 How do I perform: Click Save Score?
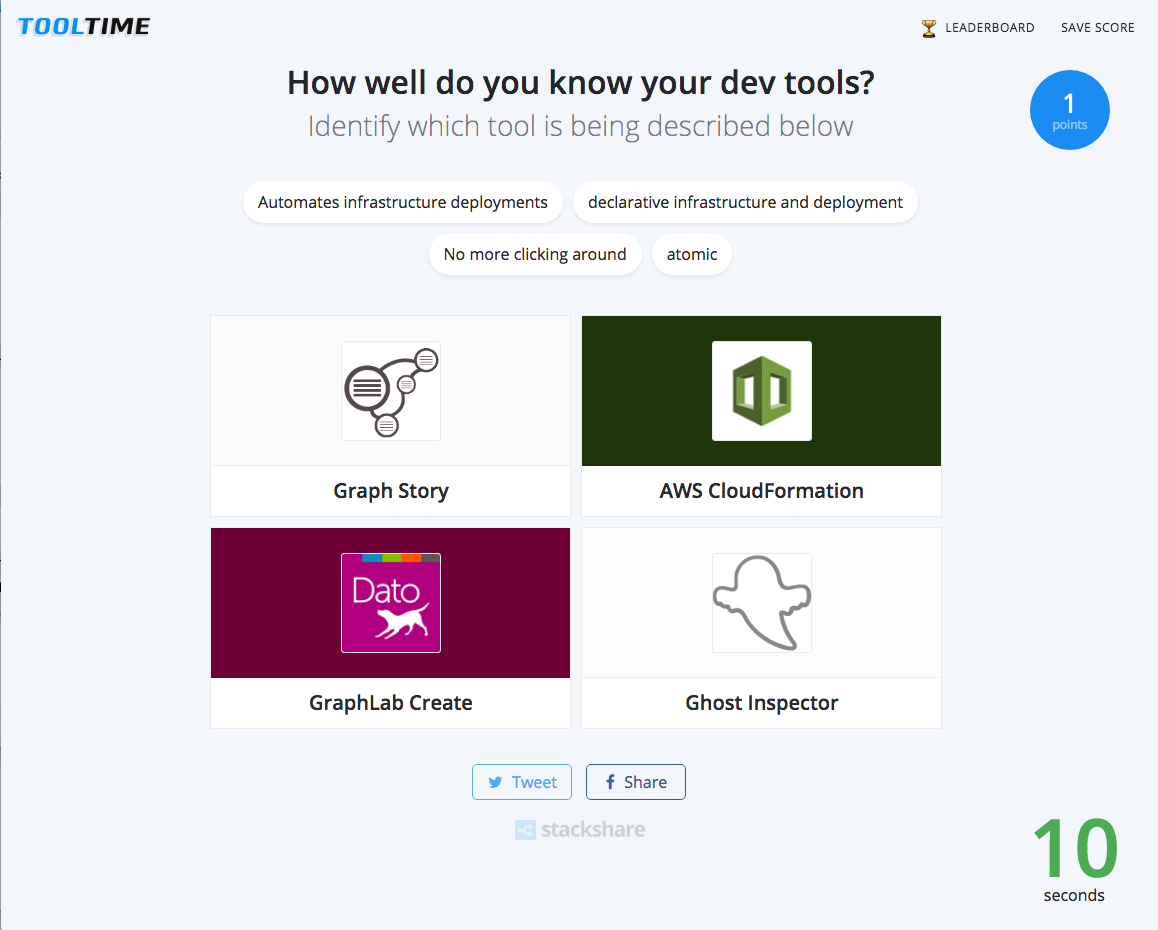[x=1097, y=28]
